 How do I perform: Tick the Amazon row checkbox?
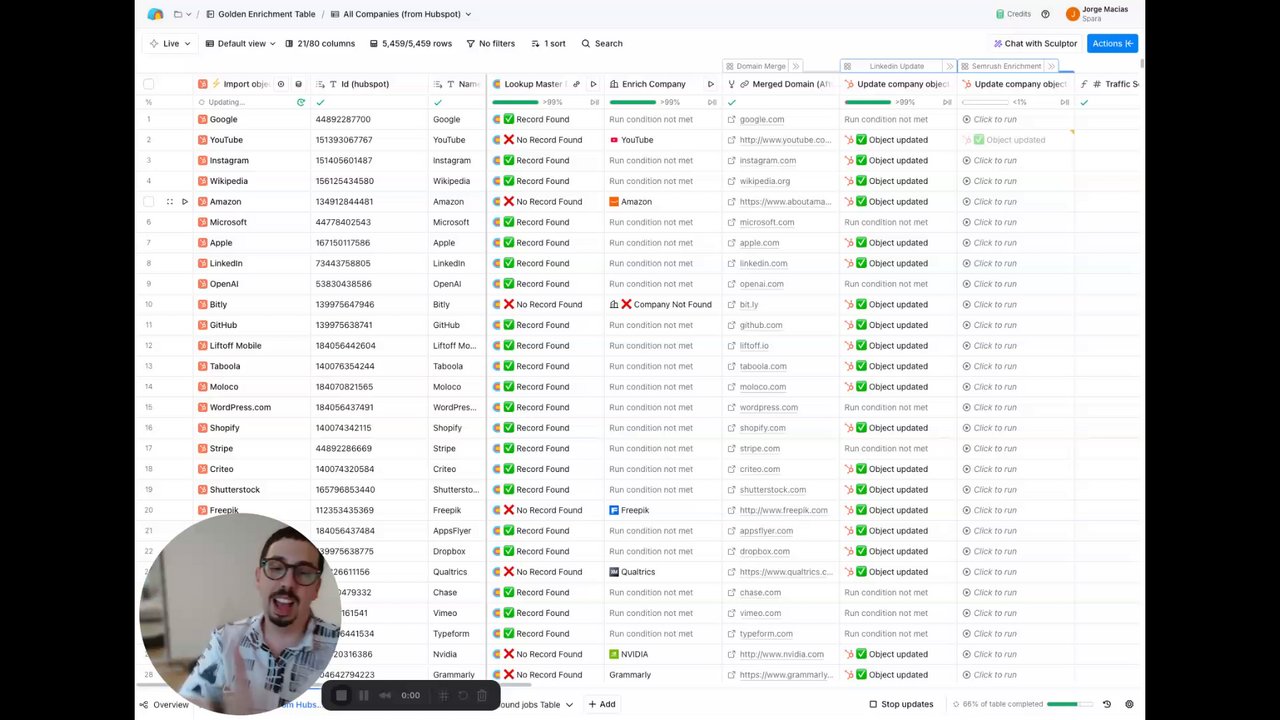coord(149,202)
